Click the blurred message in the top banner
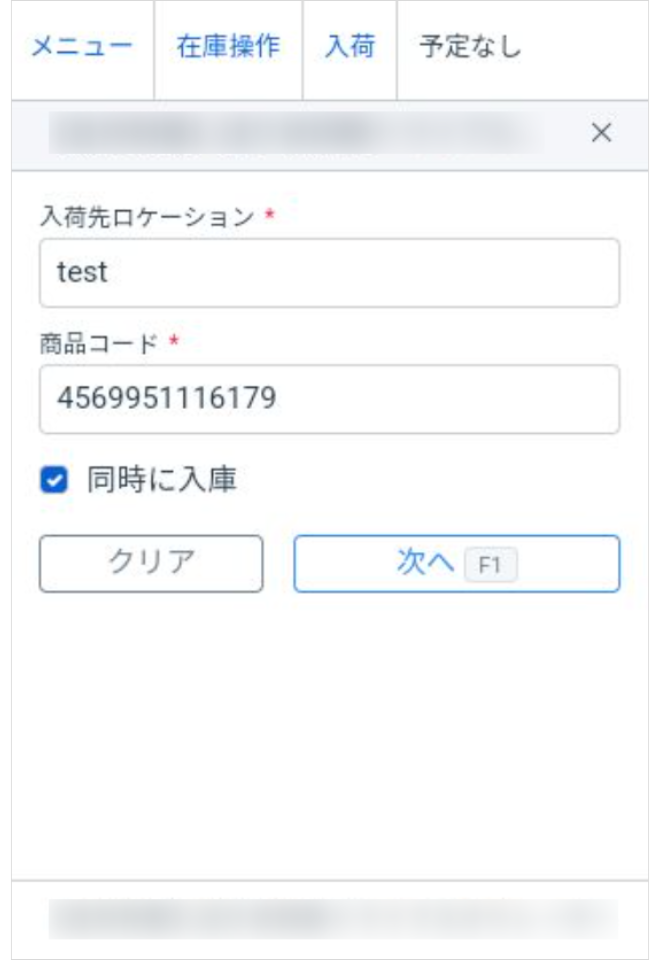 point(290,133)
